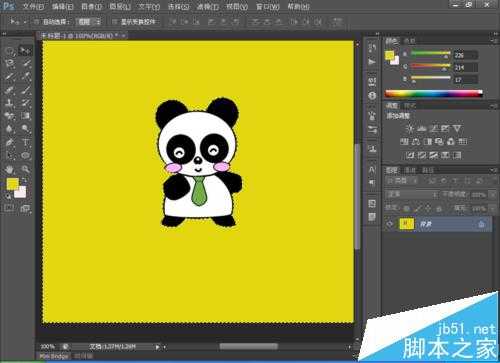The height and width of the screenshot is (363, 500).
Task: Select the Lasso tool
Action: tap(9, 63)
